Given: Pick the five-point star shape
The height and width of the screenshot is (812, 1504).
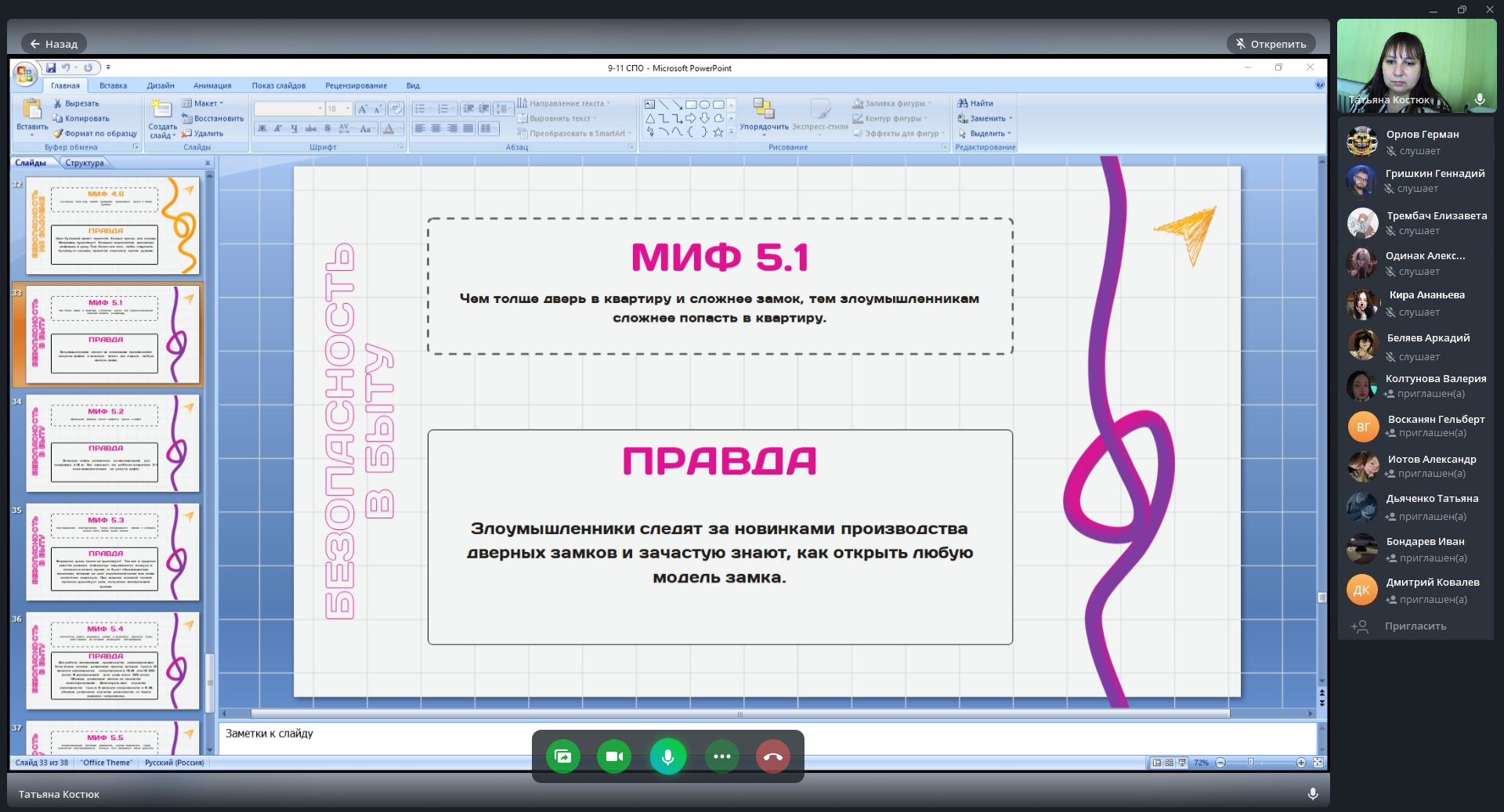Looking at the screenshot, I should 718,132.
